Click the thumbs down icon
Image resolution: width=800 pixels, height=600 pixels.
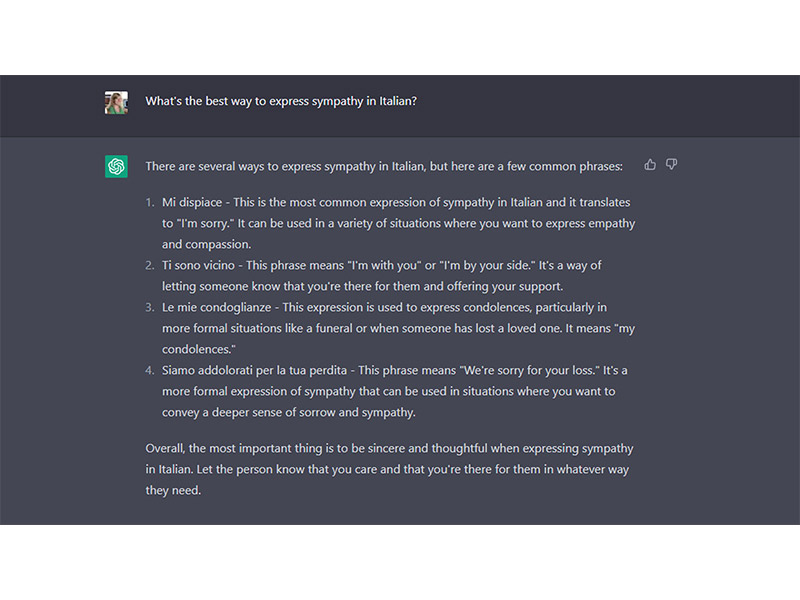tap(671, 164)
